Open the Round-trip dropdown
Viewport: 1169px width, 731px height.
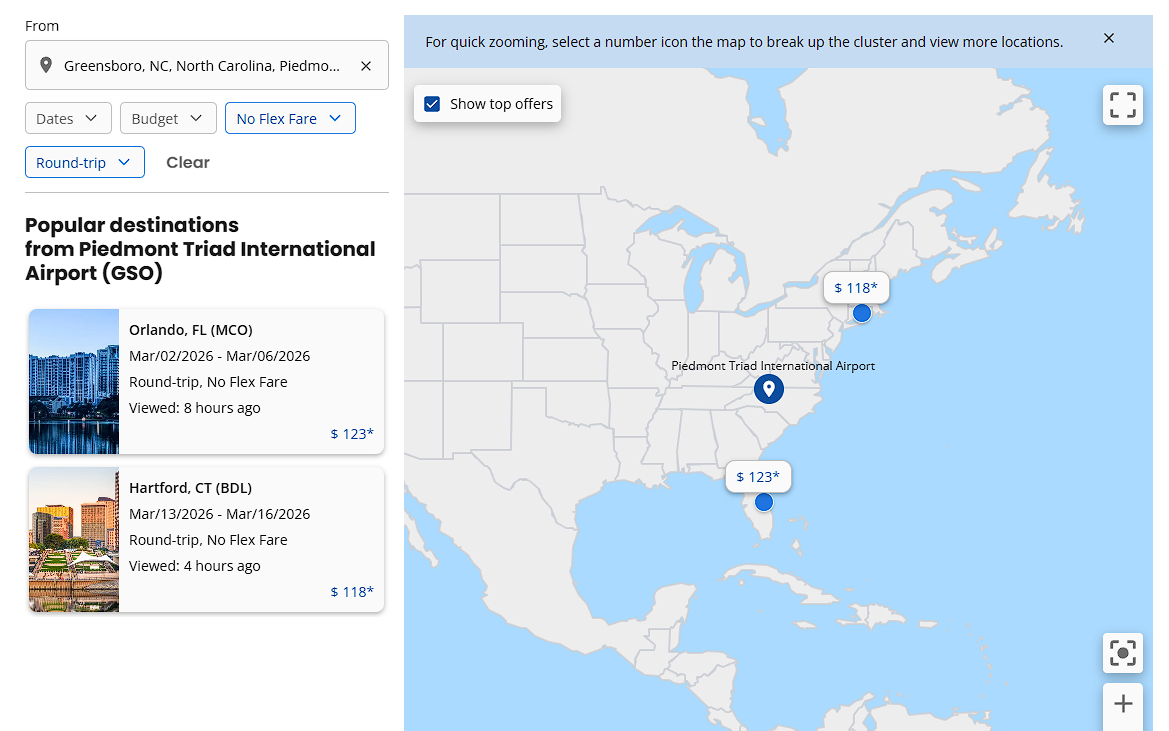pyautogui.click(x=85, y=162)
